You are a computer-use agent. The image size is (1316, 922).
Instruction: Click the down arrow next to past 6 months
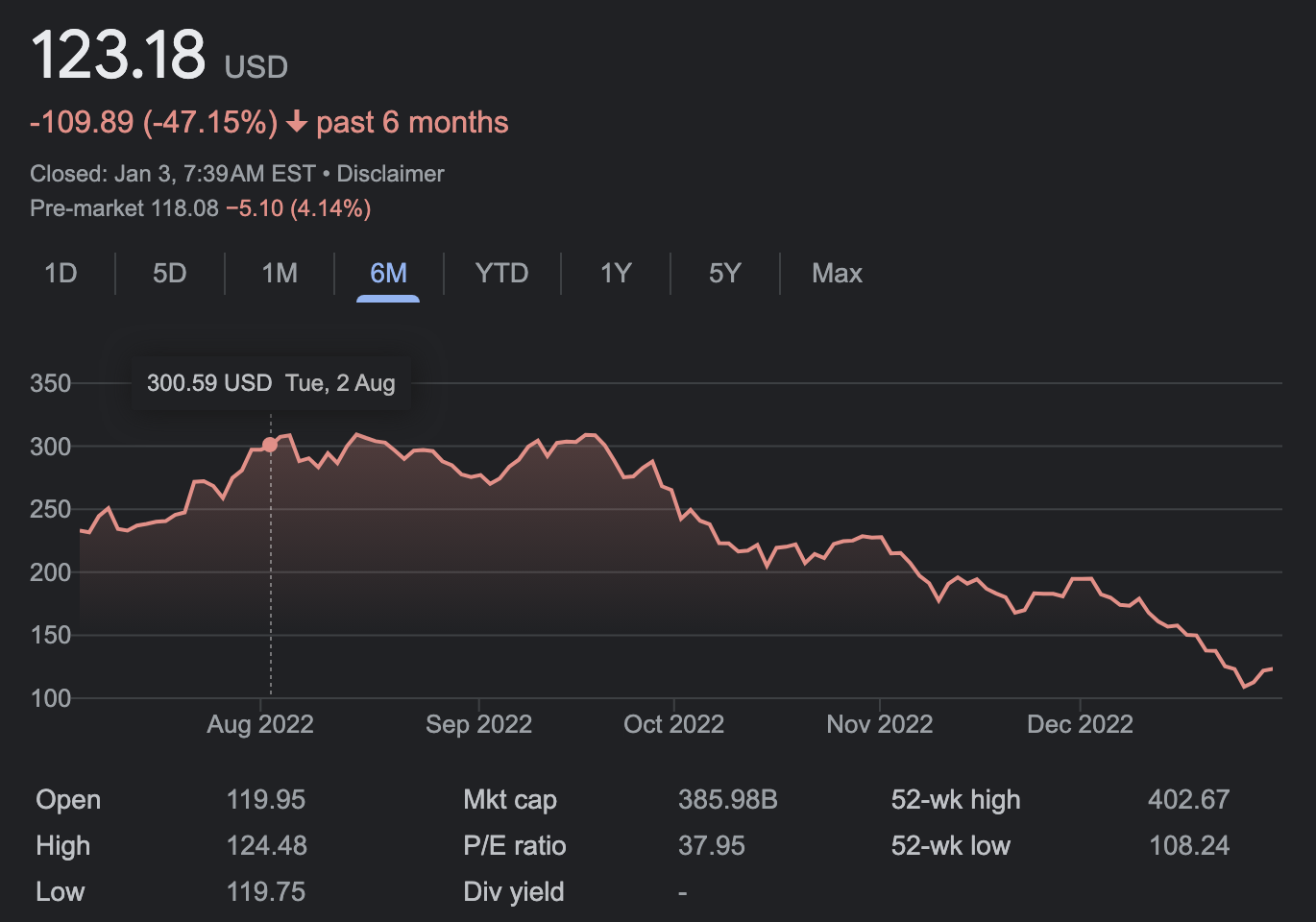297,122
